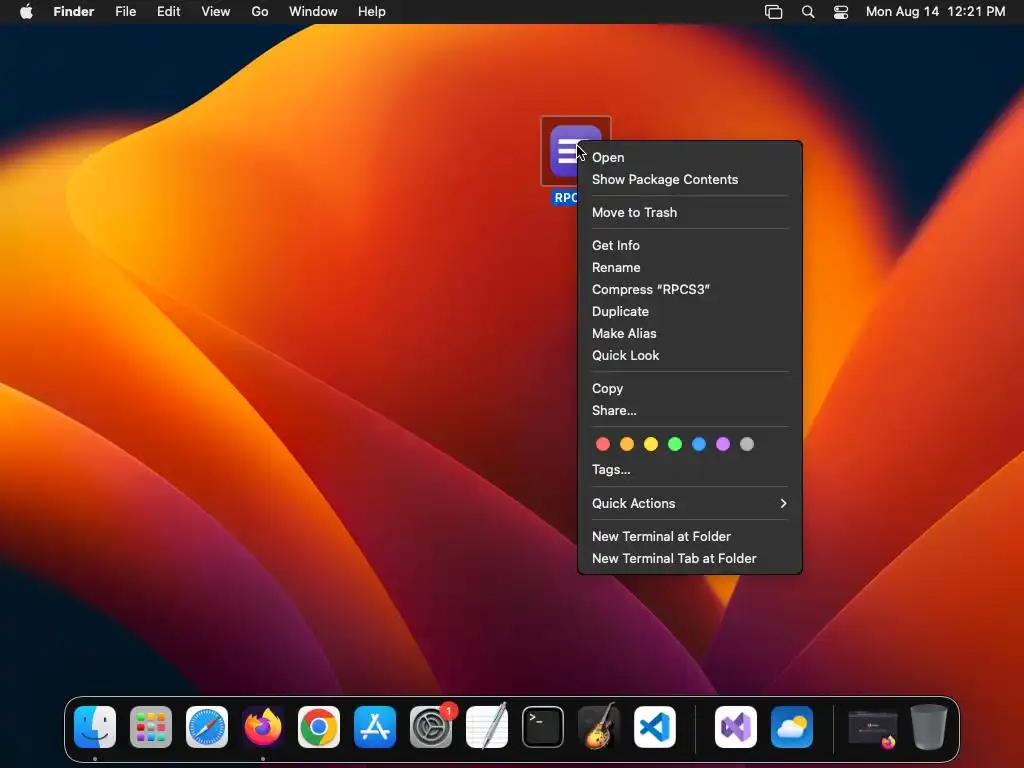Open Spotlight search in menu bar

point(808,12)
